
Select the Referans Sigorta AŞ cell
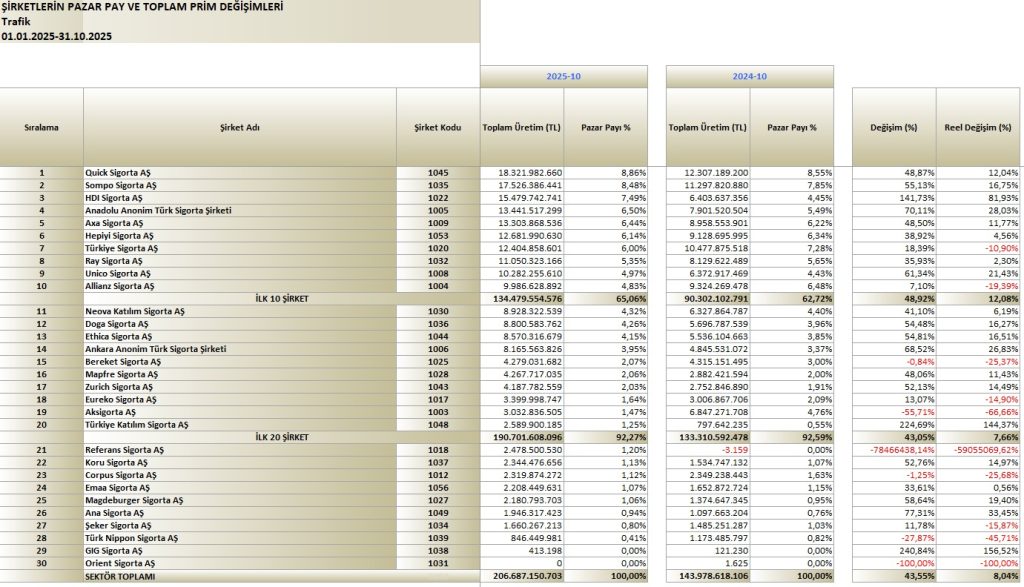tap(126, 452)
